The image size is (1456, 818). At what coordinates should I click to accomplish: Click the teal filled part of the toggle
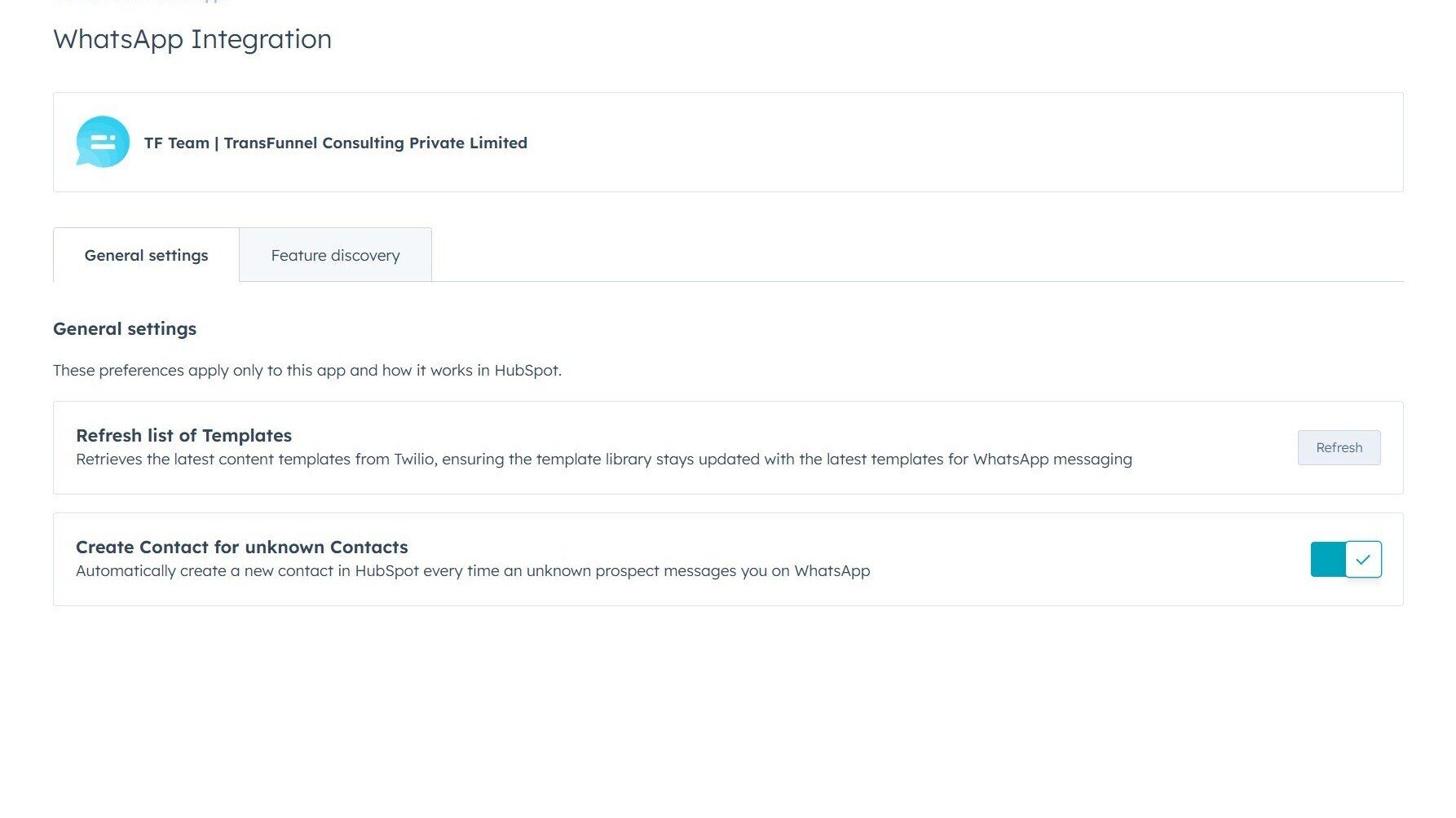click(x=1327, y=560)
